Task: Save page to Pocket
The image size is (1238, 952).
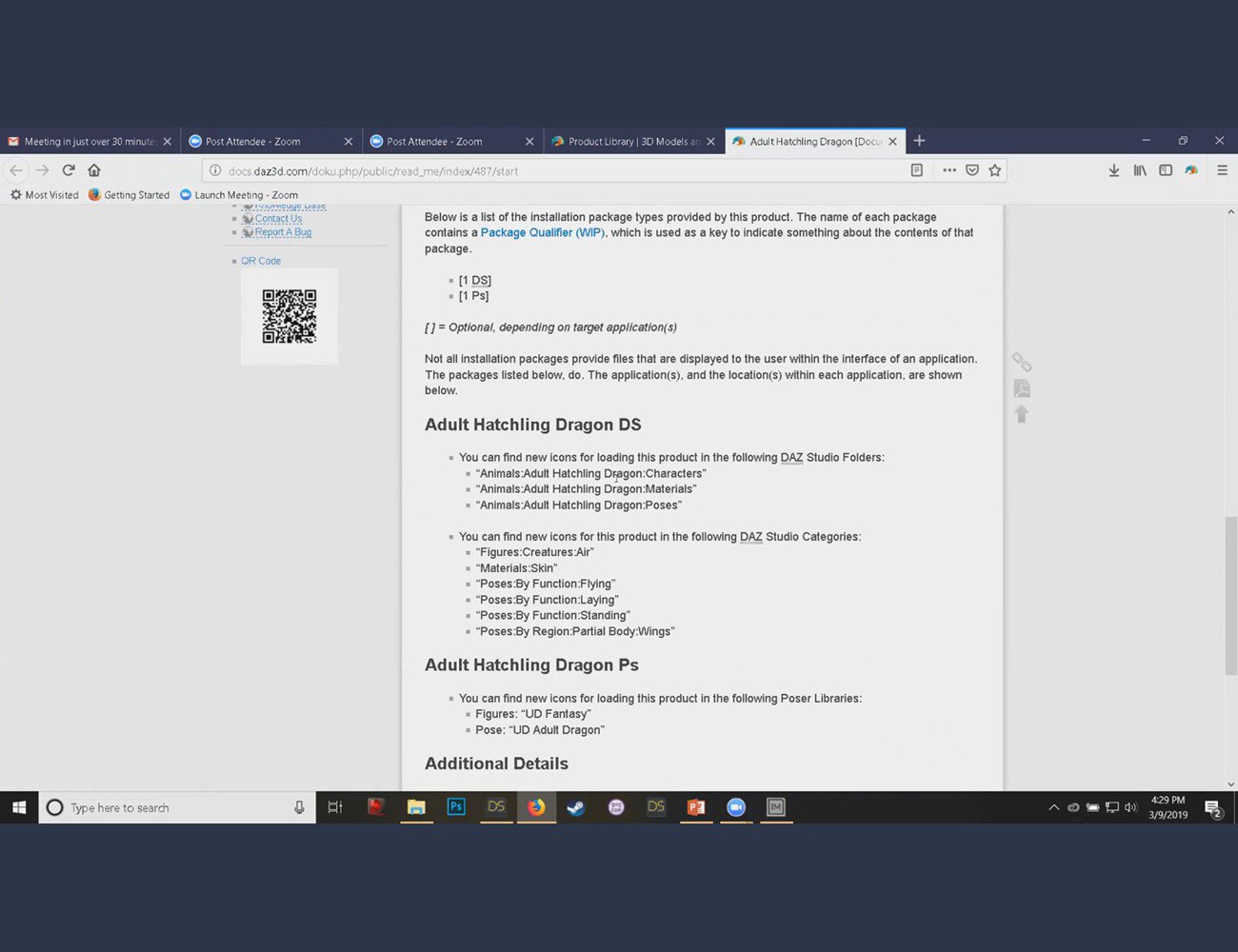Action: [x=972, y=170]
